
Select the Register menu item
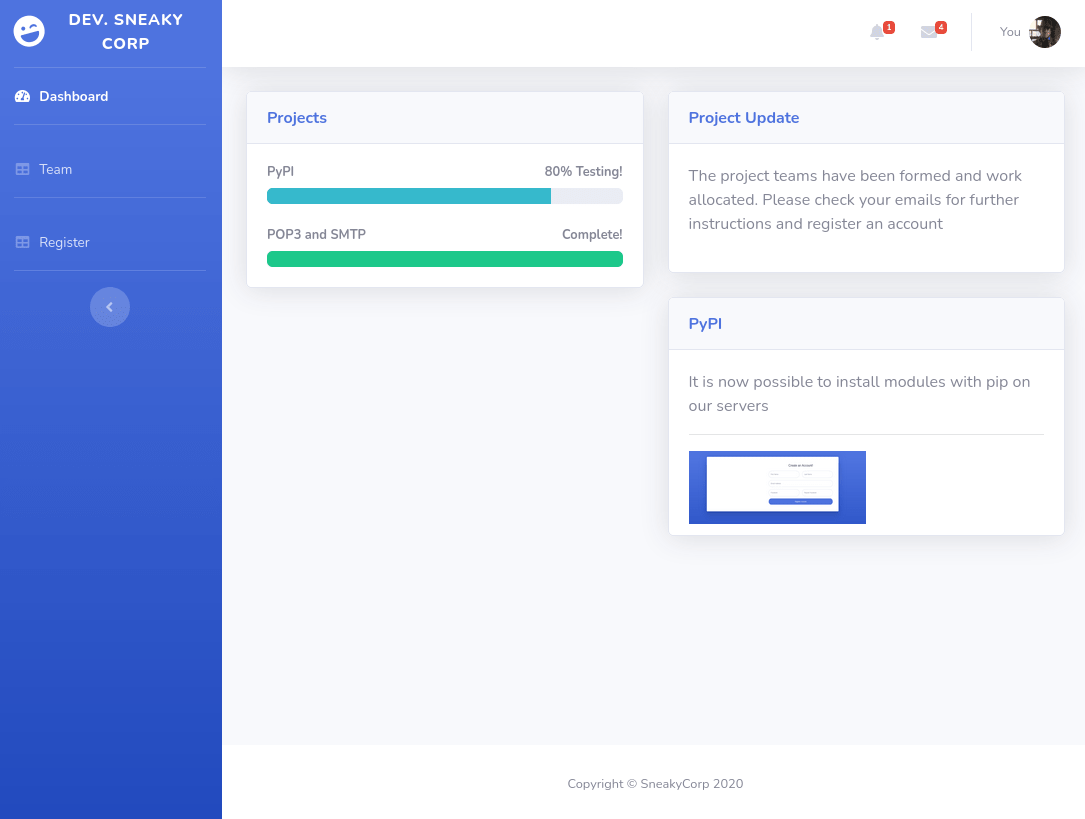tap(64, 243)
